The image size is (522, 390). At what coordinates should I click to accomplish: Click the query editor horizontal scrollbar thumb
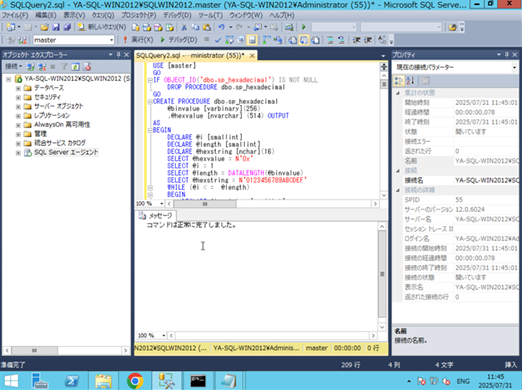(205, 203)
